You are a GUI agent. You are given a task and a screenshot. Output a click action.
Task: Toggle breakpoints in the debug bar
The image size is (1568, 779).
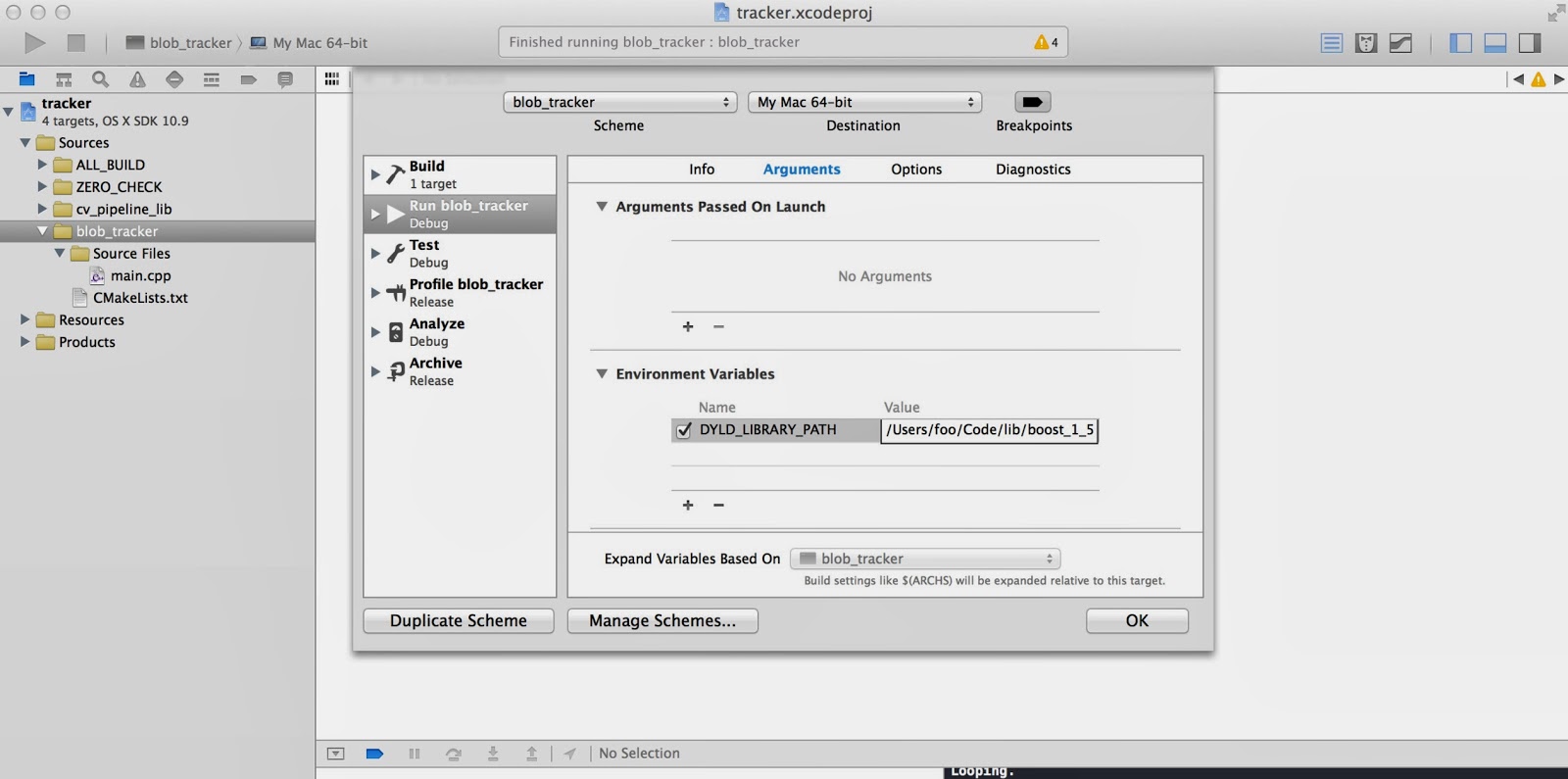374,754
